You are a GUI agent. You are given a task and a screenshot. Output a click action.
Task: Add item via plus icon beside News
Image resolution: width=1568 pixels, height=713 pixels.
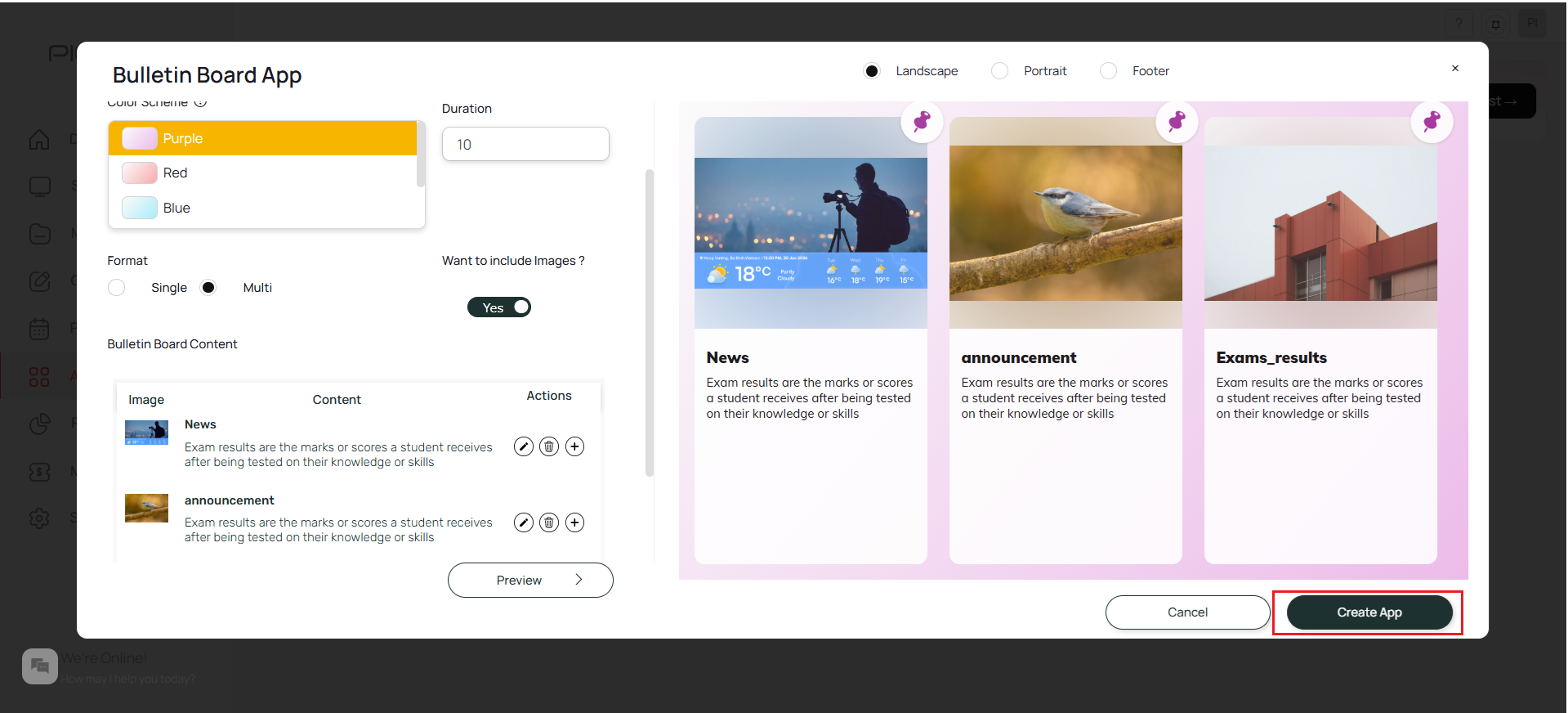click(x=575, y=446)
